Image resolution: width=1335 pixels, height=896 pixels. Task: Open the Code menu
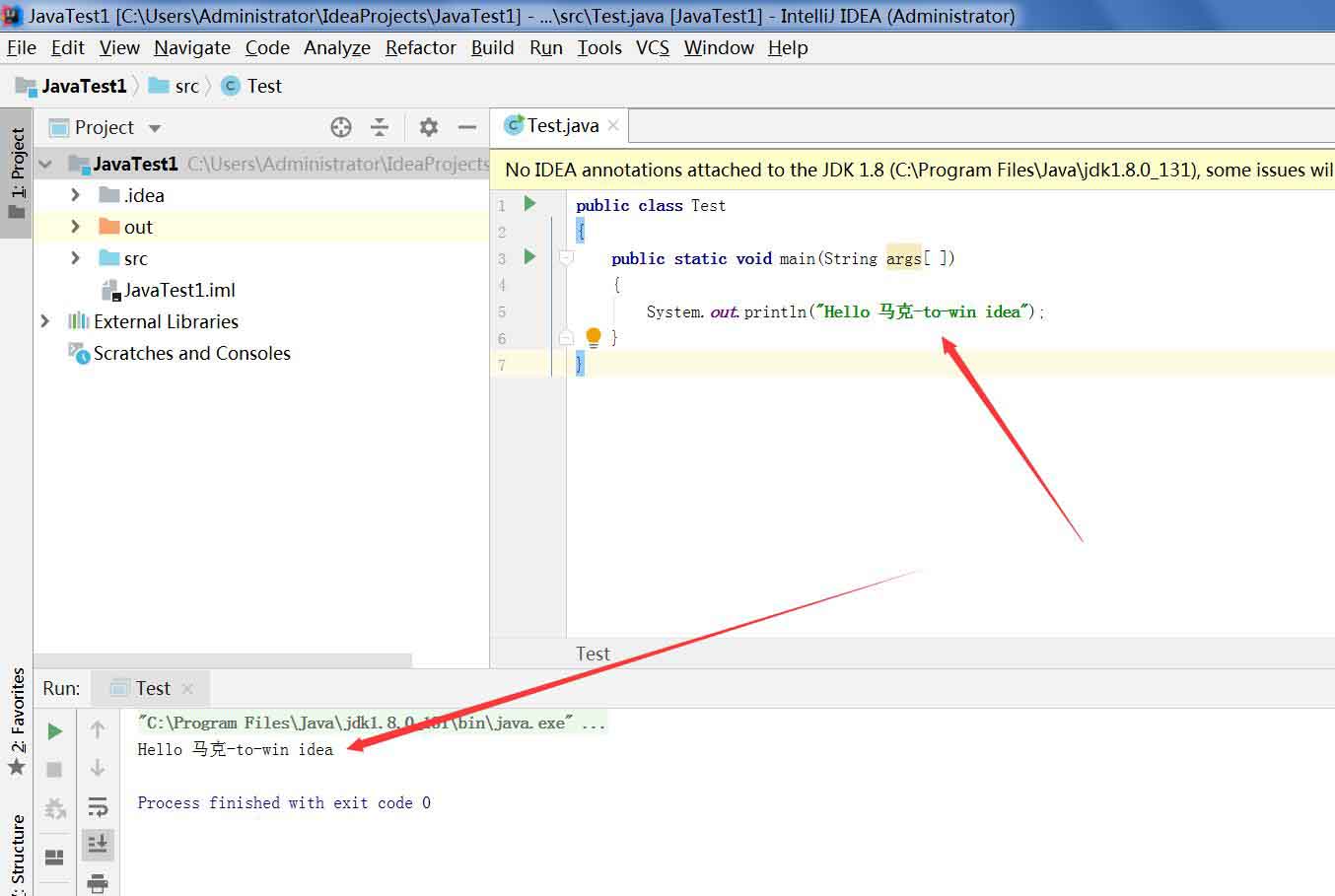pos(267,47)
